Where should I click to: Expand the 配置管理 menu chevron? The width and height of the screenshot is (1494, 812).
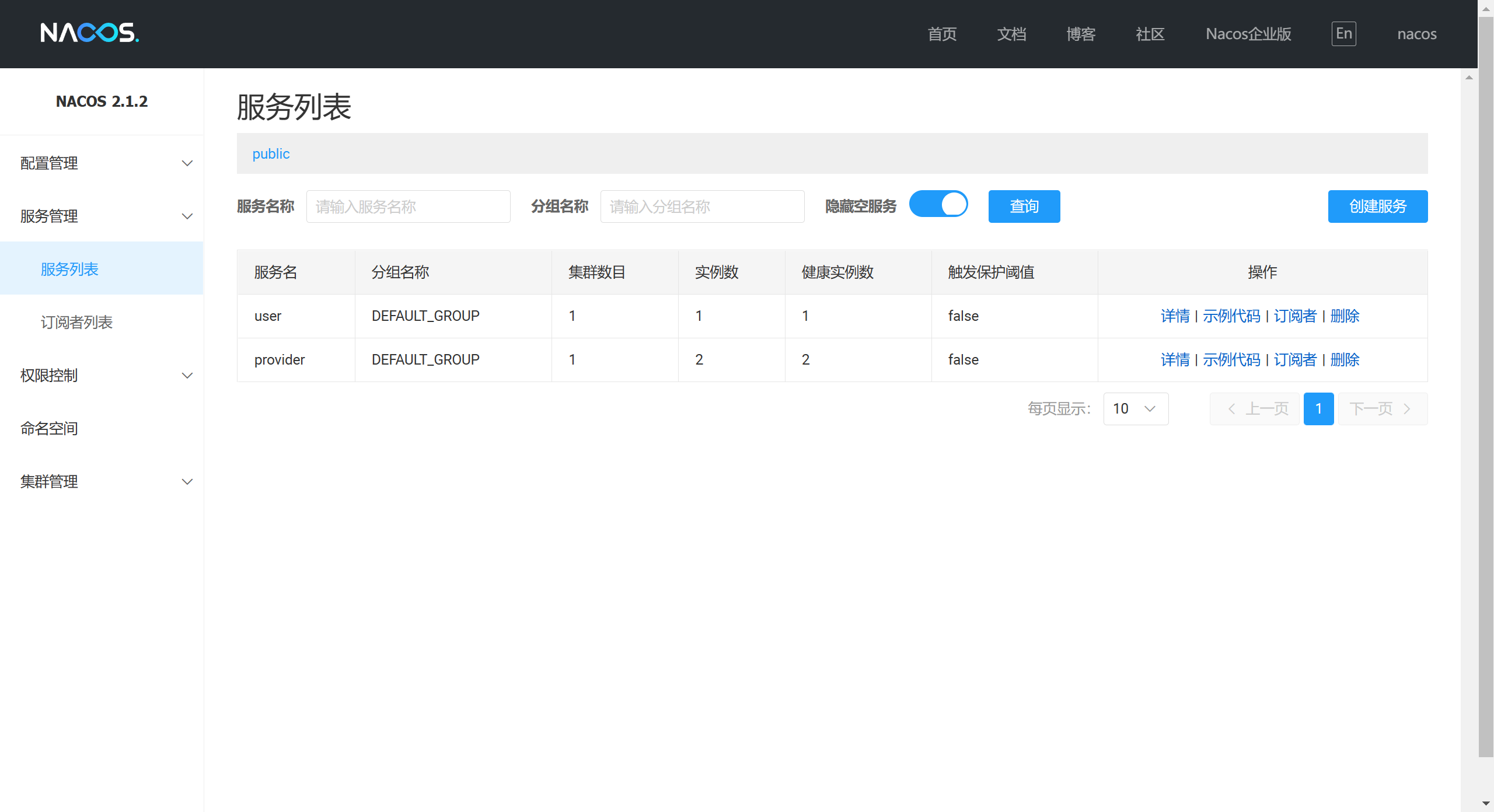187,163
